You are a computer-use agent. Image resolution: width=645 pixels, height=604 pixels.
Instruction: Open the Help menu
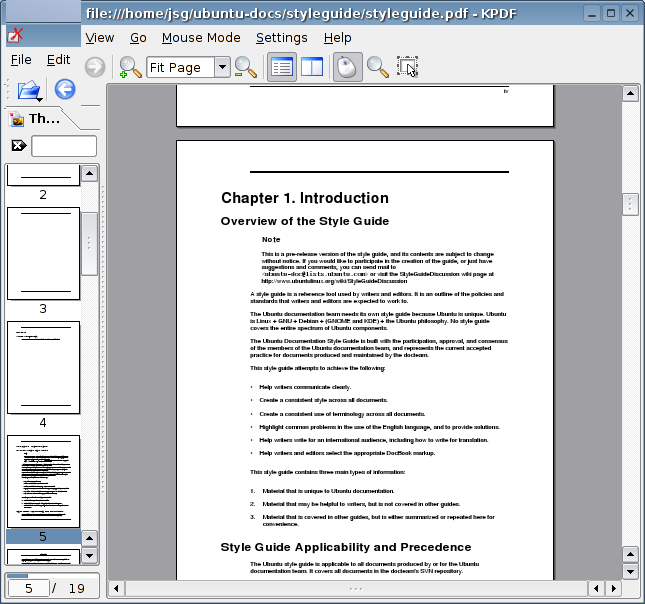coord(337,38)
